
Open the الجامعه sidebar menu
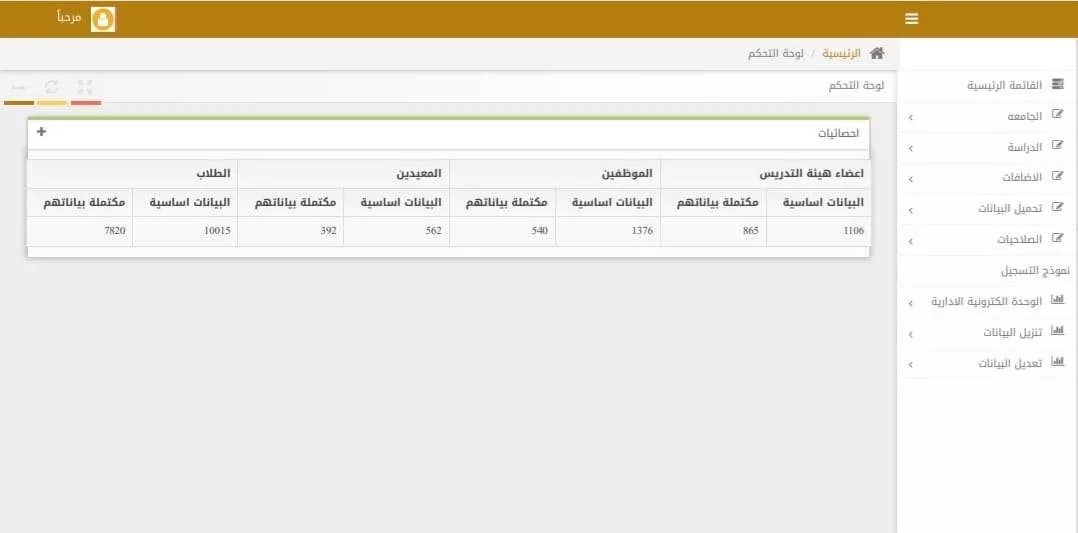(x=987, y=116)
